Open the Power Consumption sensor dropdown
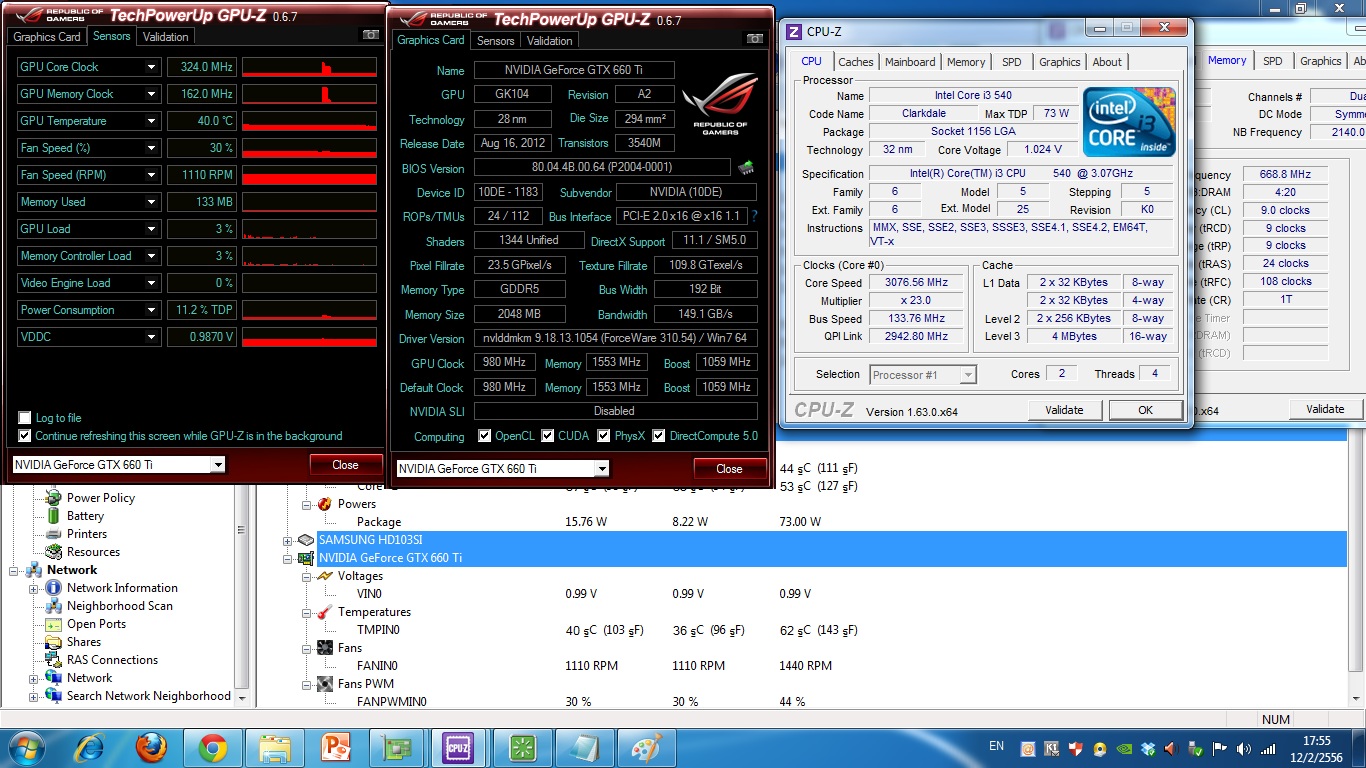The width and height of the screenshot is (1366, 768). (x=151, y=310)
